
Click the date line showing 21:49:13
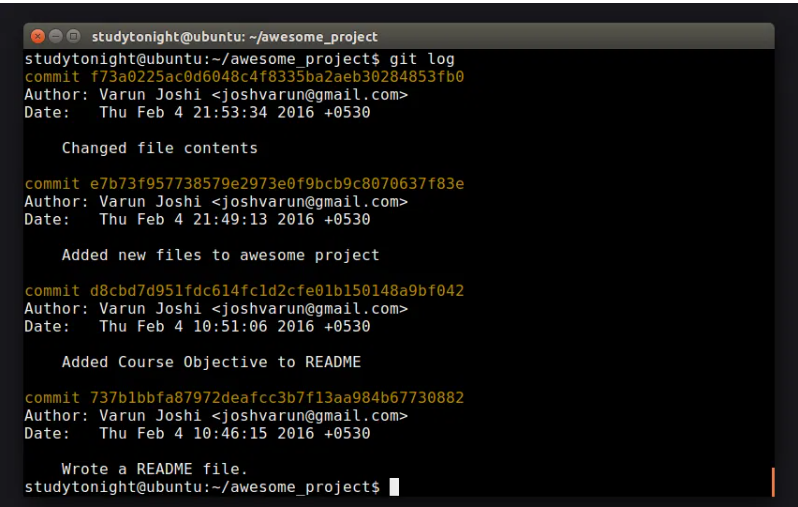tap(197, 220)
